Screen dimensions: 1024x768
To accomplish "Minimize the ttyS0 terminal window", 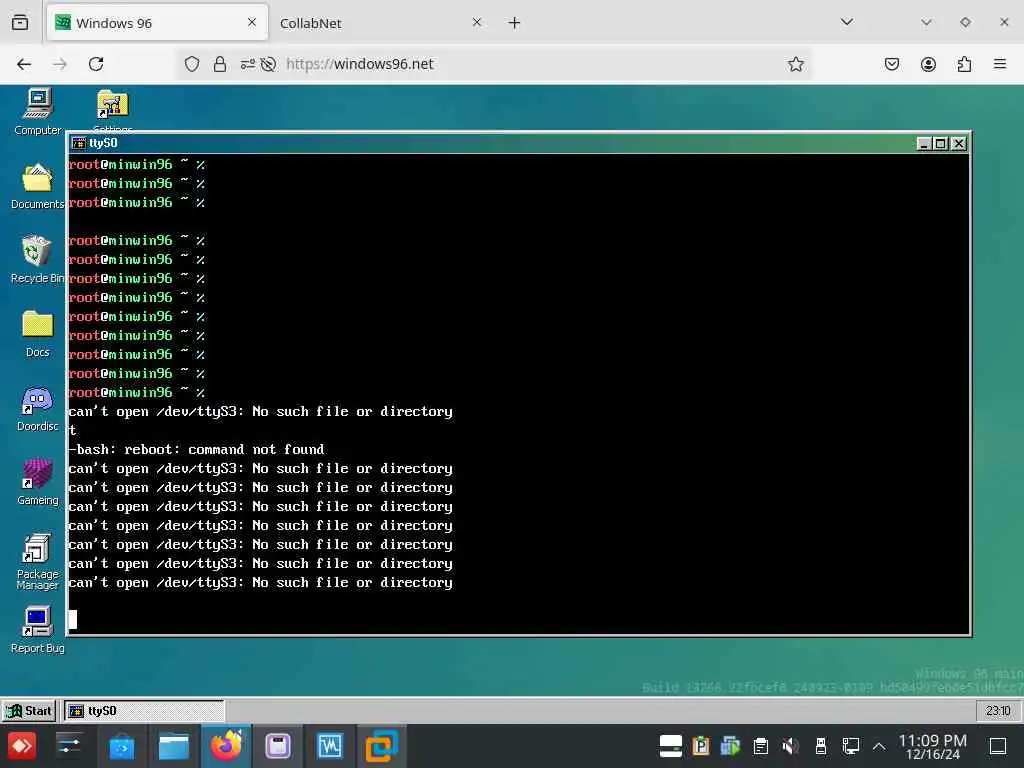I will click(x=923, y=144).
